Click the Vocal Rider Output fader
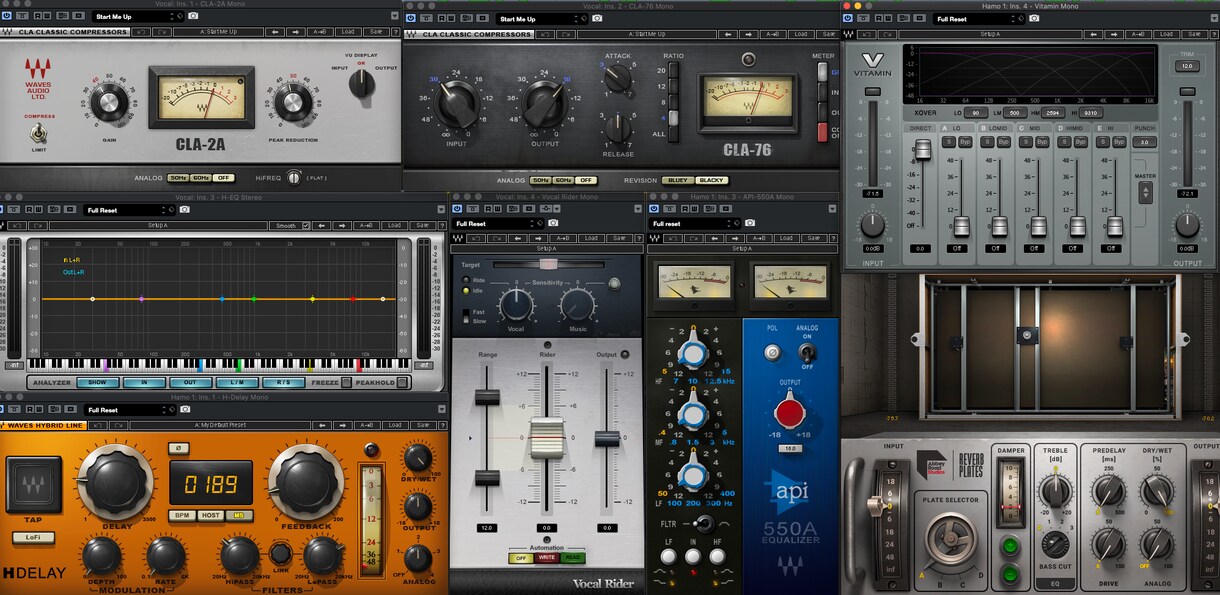 point(607,438)
